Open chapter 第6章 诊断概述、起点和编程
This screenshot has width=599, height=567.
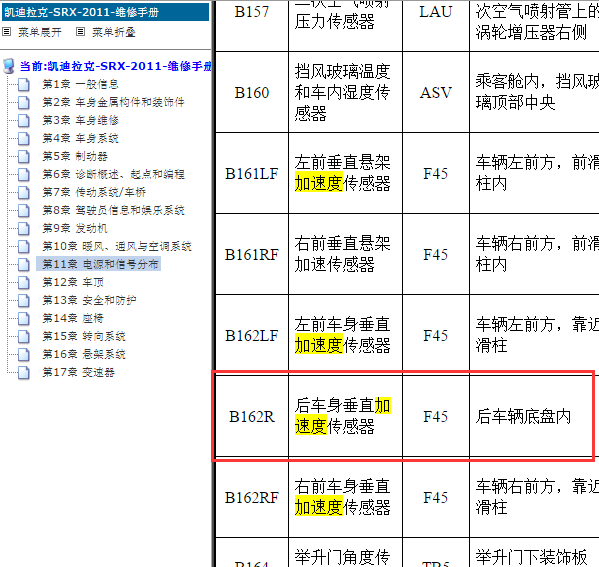[113, 174]
